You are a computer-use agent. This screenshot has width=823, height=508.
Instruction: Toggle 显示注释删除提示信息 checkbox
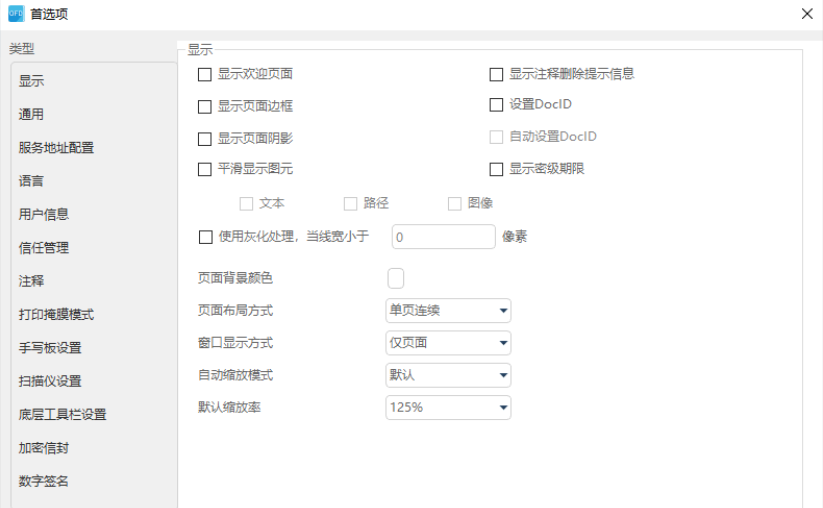[x=496, y=75]
